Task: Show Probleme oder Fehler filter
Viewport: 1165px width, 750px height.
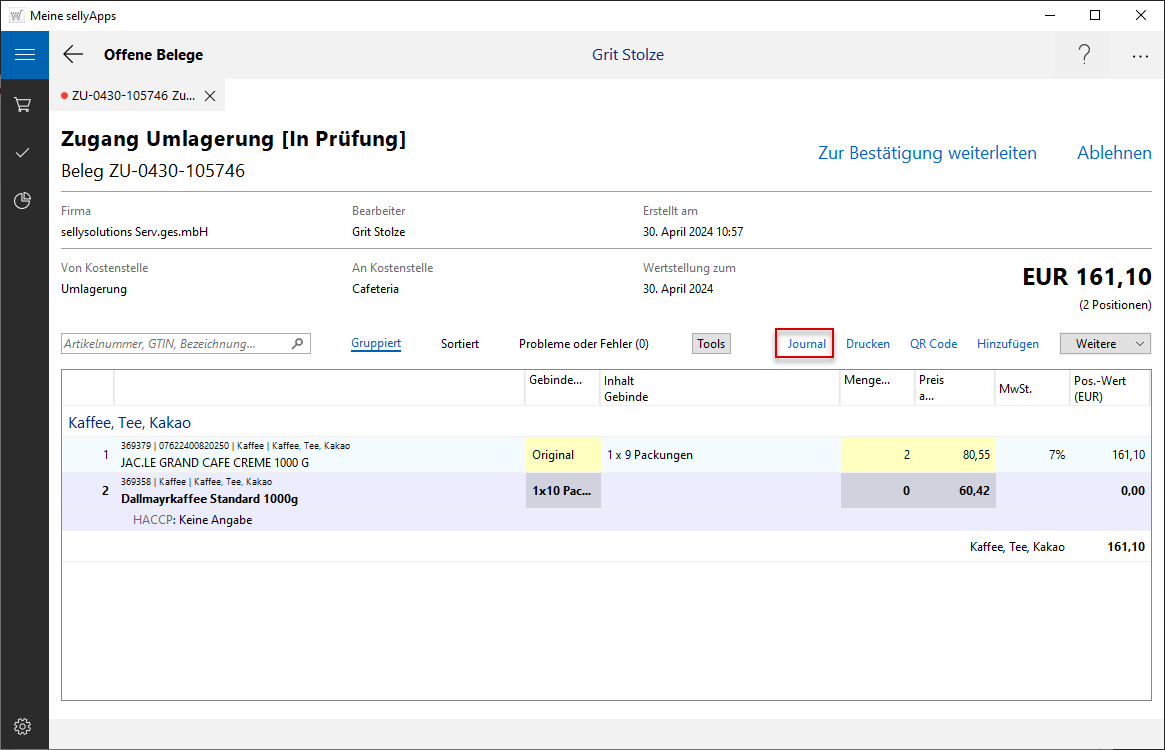Action: tap(583, 343)
